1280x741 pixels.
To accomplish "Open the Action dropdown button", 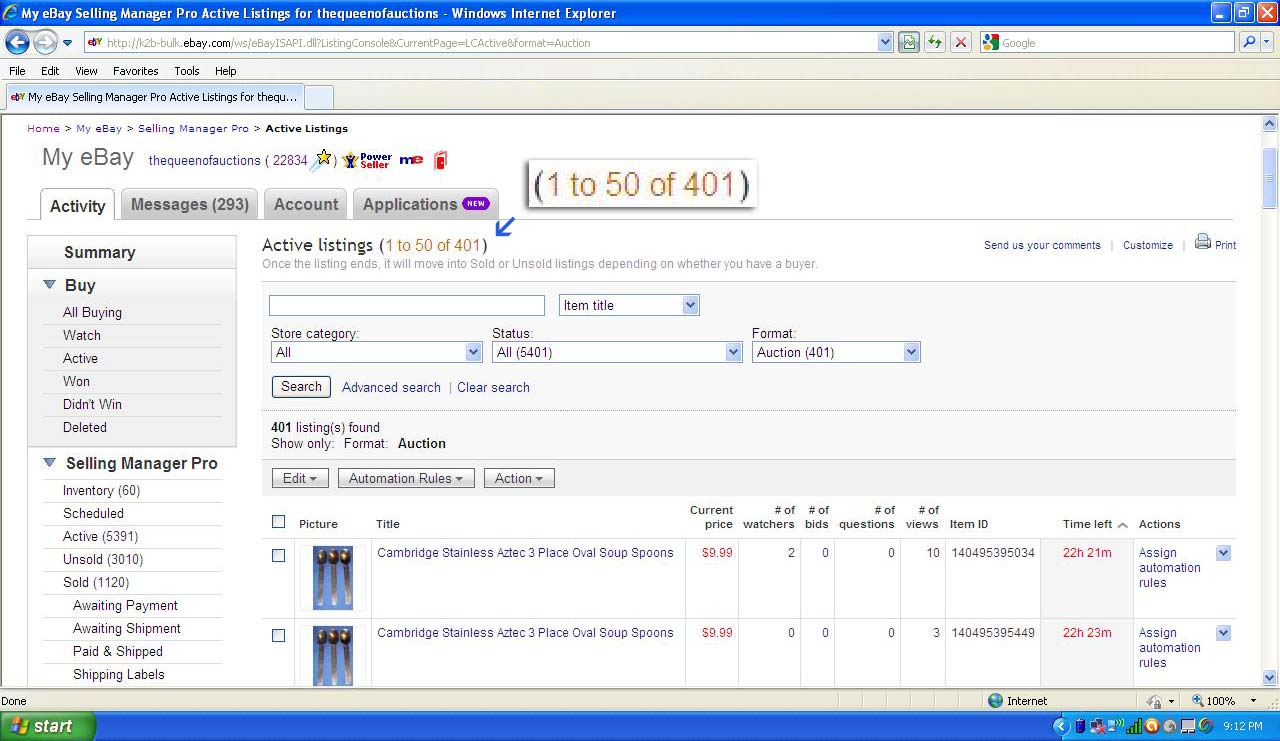I will (519, 478).
